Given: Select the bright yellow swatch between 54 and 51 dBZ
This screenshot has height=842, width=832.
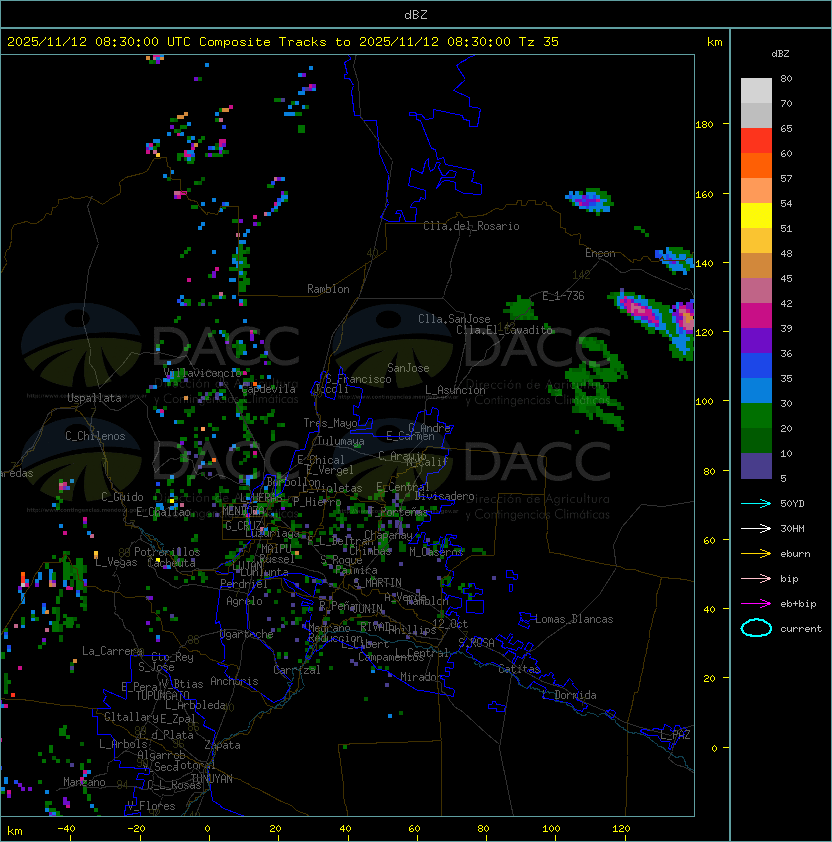Looking at the screenshot, I should [756, 216].
